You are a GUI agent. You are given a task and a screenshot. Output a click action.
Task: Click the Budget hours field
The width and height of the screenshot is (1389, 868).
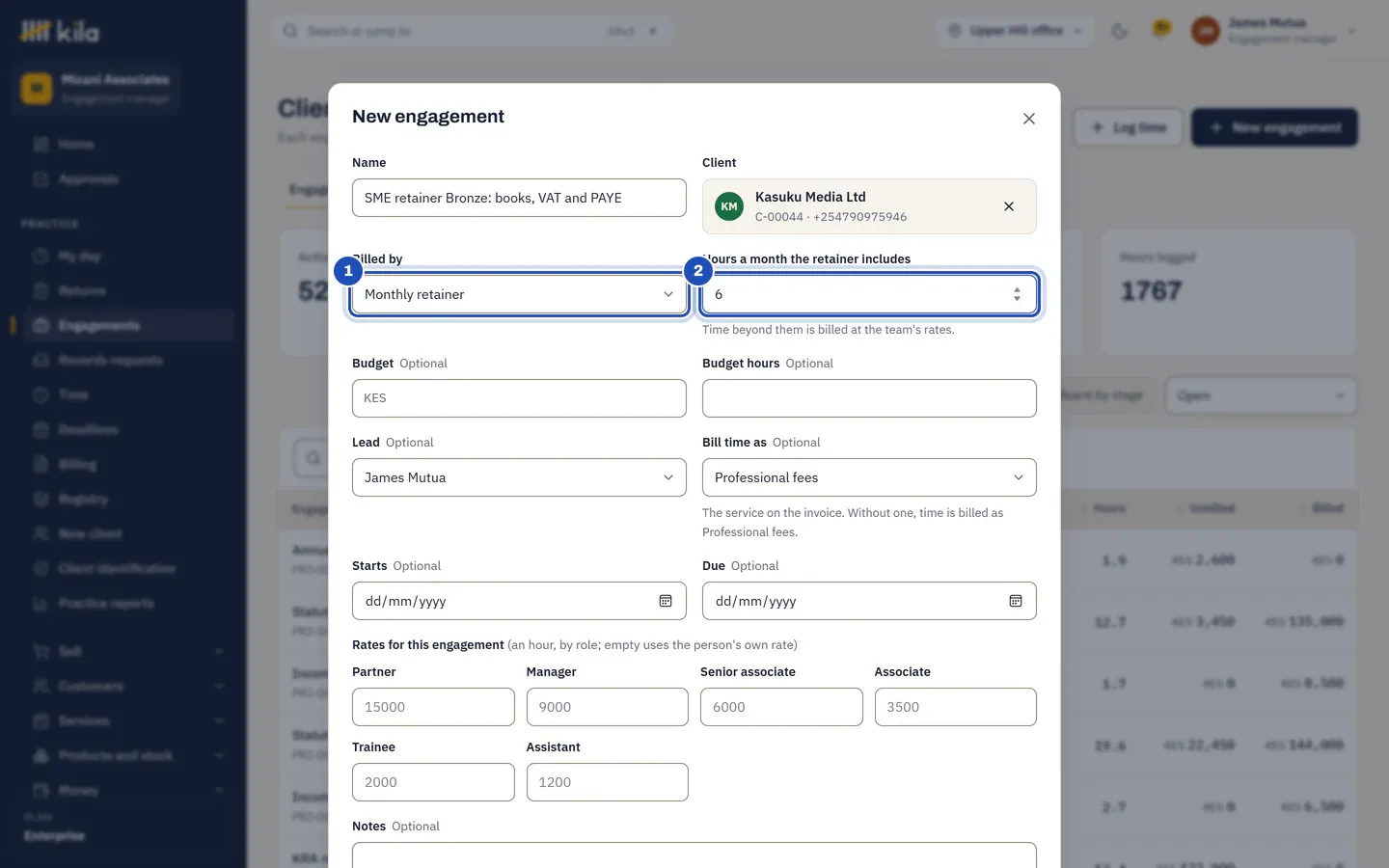coord(869,398)
